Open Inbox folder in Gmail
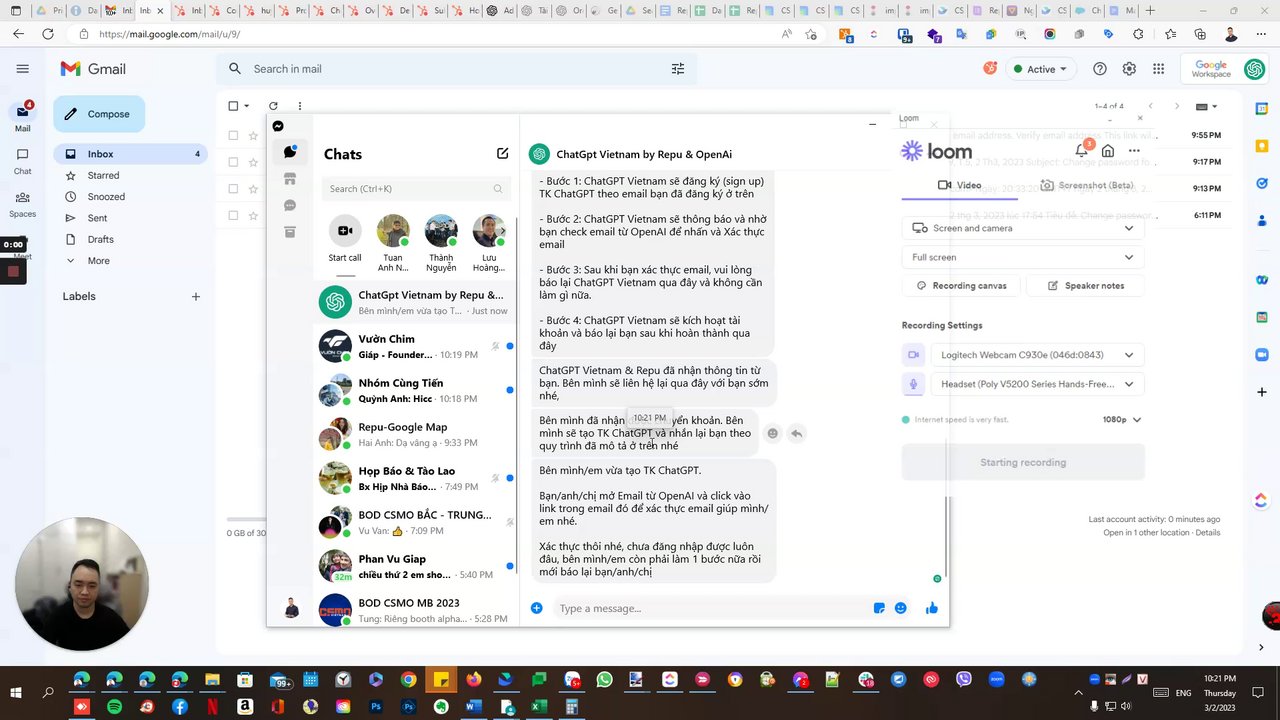Viewport: 1280px width, 720px height. (x=130, y=154)
